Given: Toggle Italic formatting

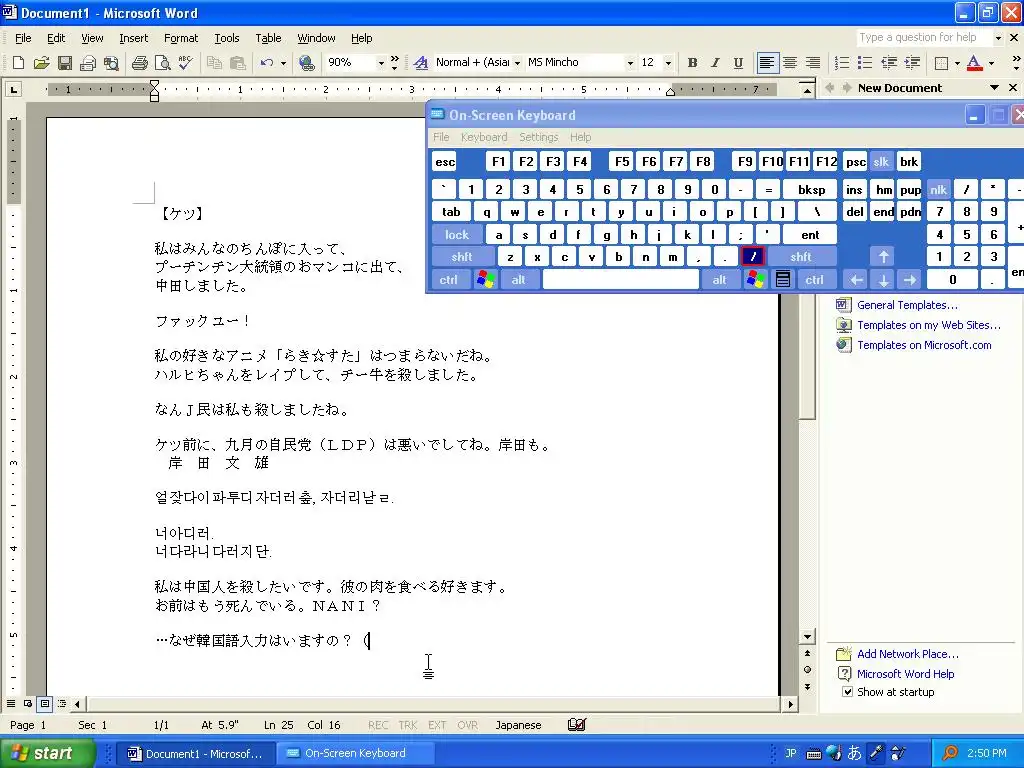Looking at the screenshot, I should (715, 63).
